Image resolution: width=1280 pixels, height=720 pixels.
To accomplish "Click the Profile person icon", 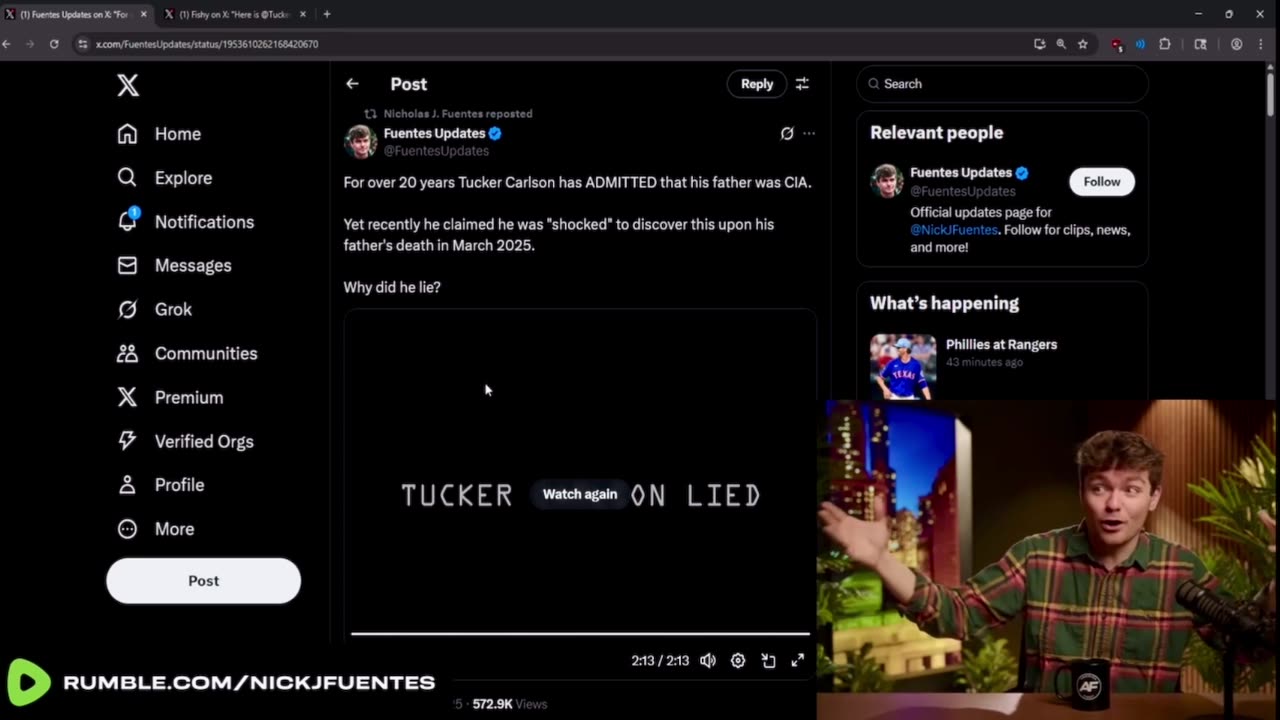I will tap(127, 485).
